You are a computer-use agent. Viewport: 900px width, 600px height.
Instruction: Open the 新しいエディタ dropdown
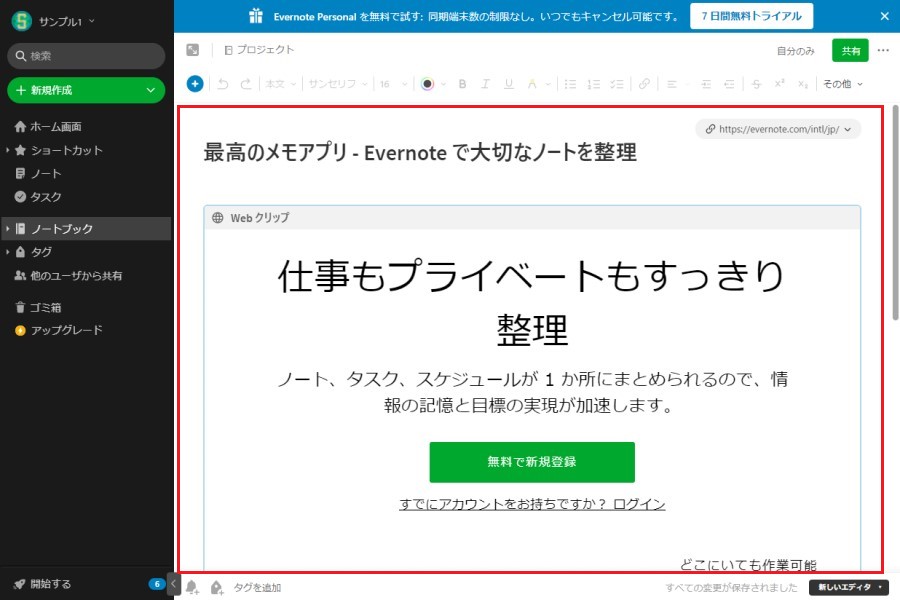click(849, 587)
